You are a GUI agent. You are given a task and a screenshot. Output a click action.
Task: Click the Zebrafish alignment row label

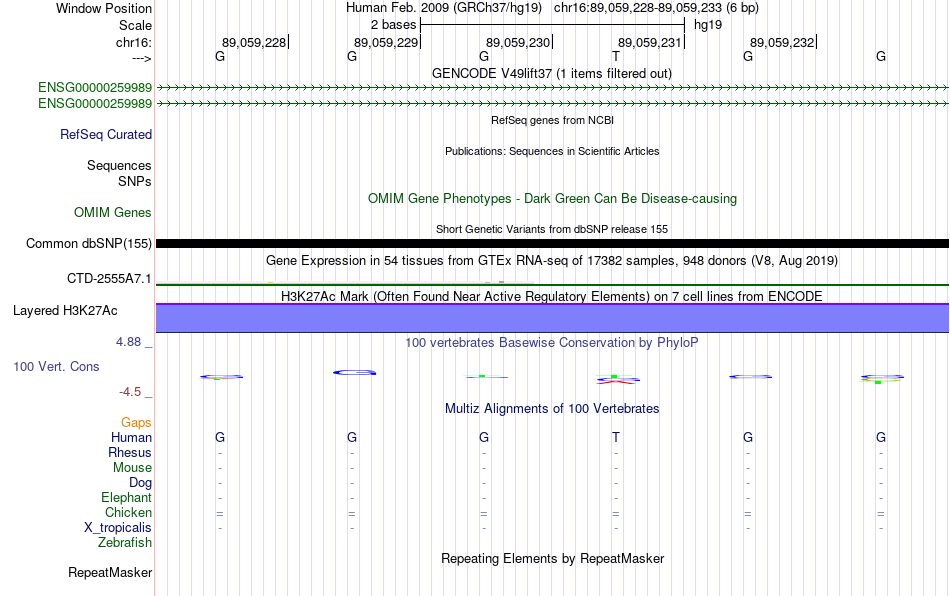125,542
